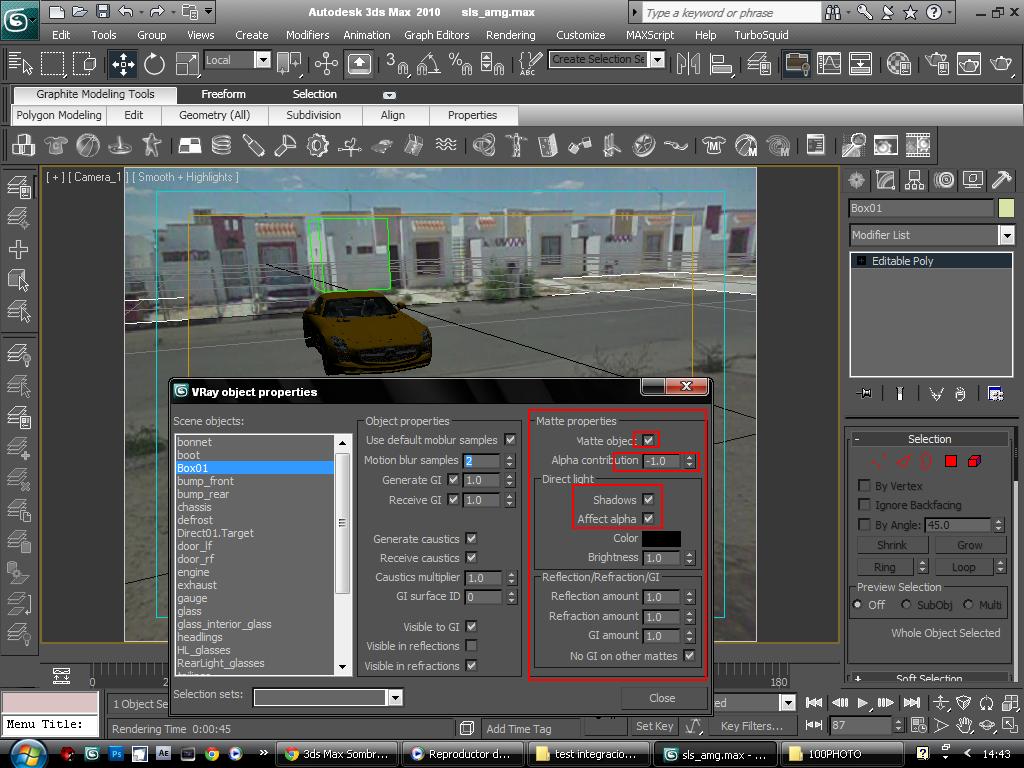Viewport: 1024px width, 768px height.
Task: Click the black matte Color swatch
Action: tap(661, 538)
